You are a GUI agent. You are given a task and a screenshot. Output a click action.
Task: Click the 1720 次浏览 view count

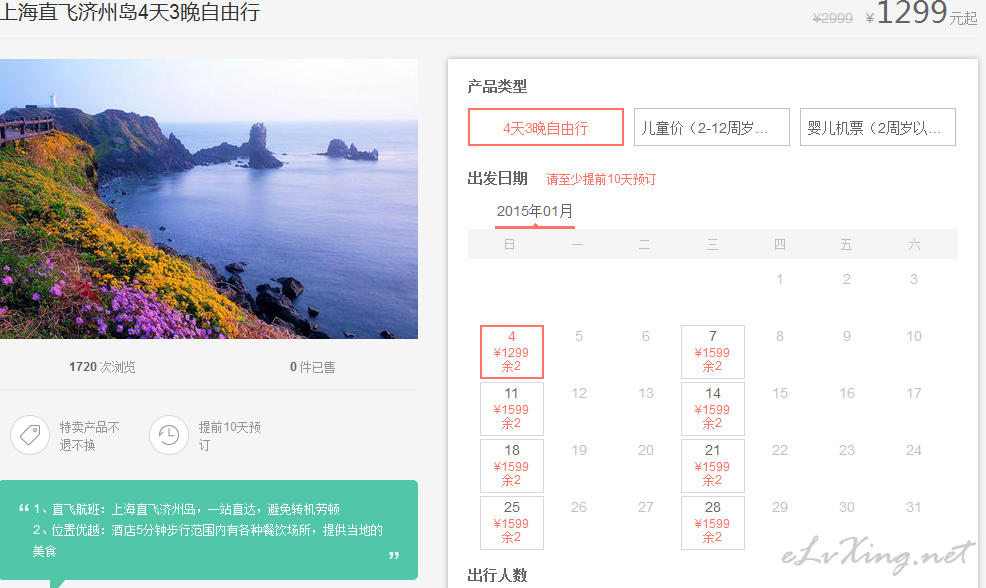pos(102,367)
